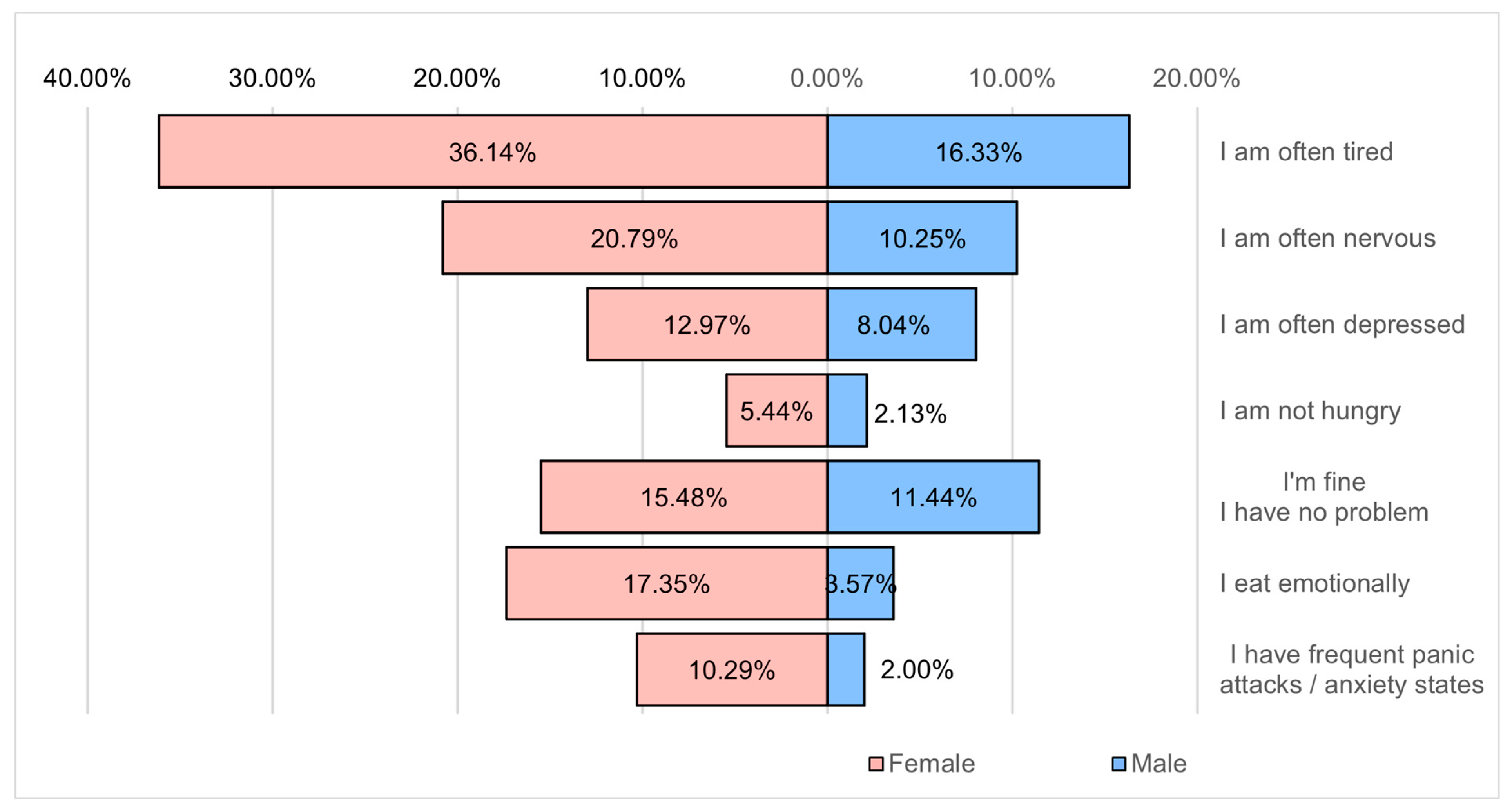
Task: Select the 11.44% male I'm fine bar
Action: point(933,497)
